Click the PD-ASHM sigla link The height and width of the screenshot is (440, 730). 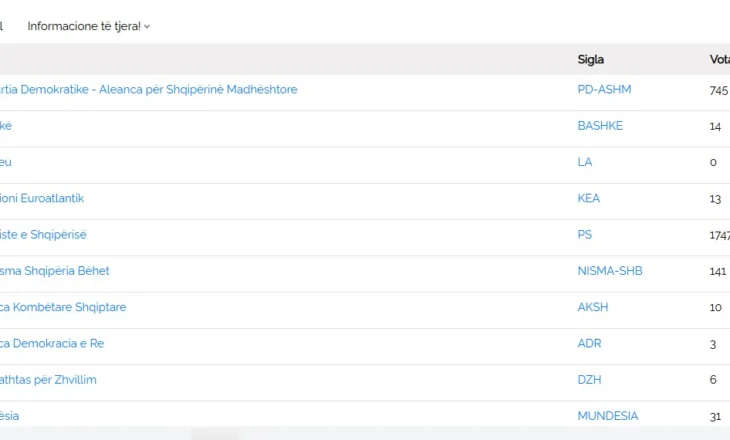tap(604, 89)
